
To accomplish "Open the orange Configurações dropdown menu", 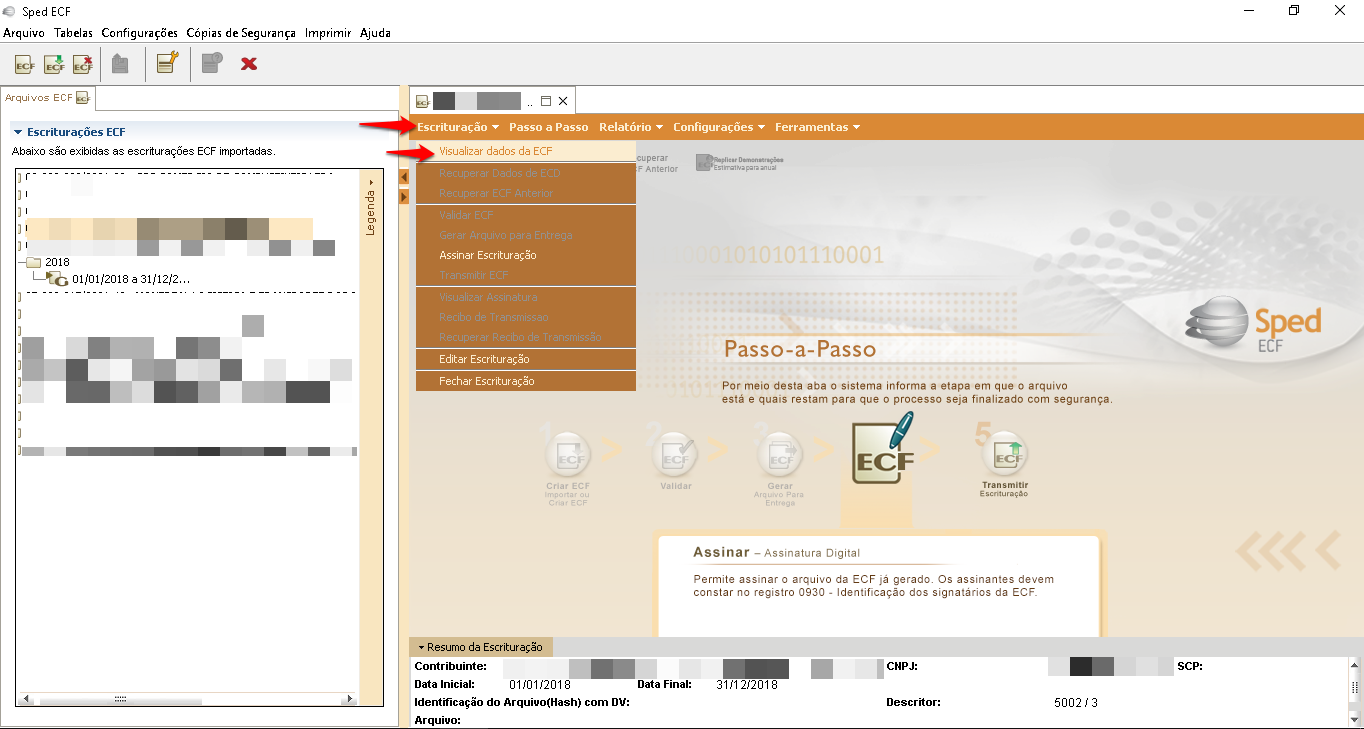I will (719, 127).
